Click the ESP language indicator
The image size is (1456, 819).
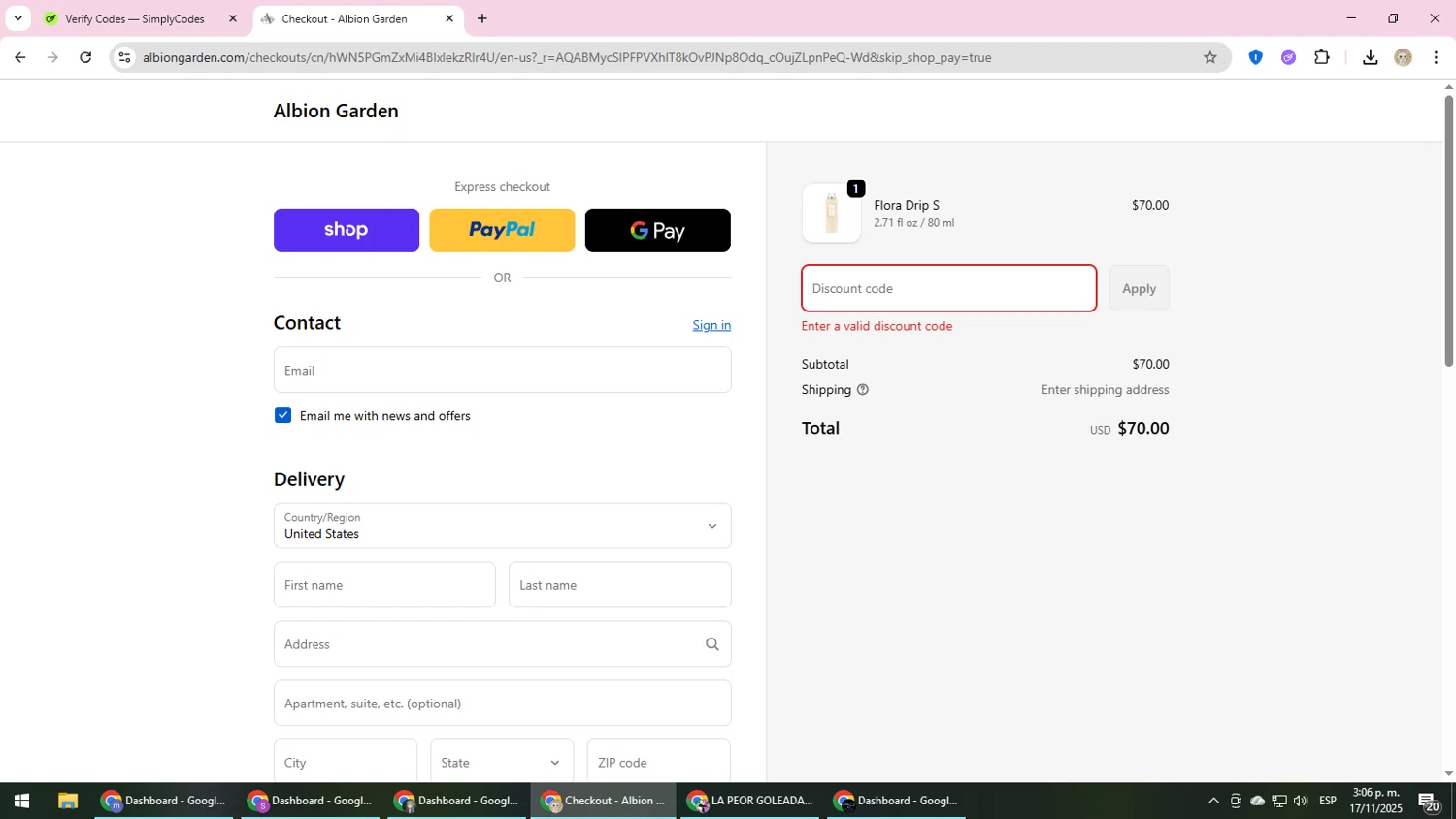click(x=1328, y=801)
